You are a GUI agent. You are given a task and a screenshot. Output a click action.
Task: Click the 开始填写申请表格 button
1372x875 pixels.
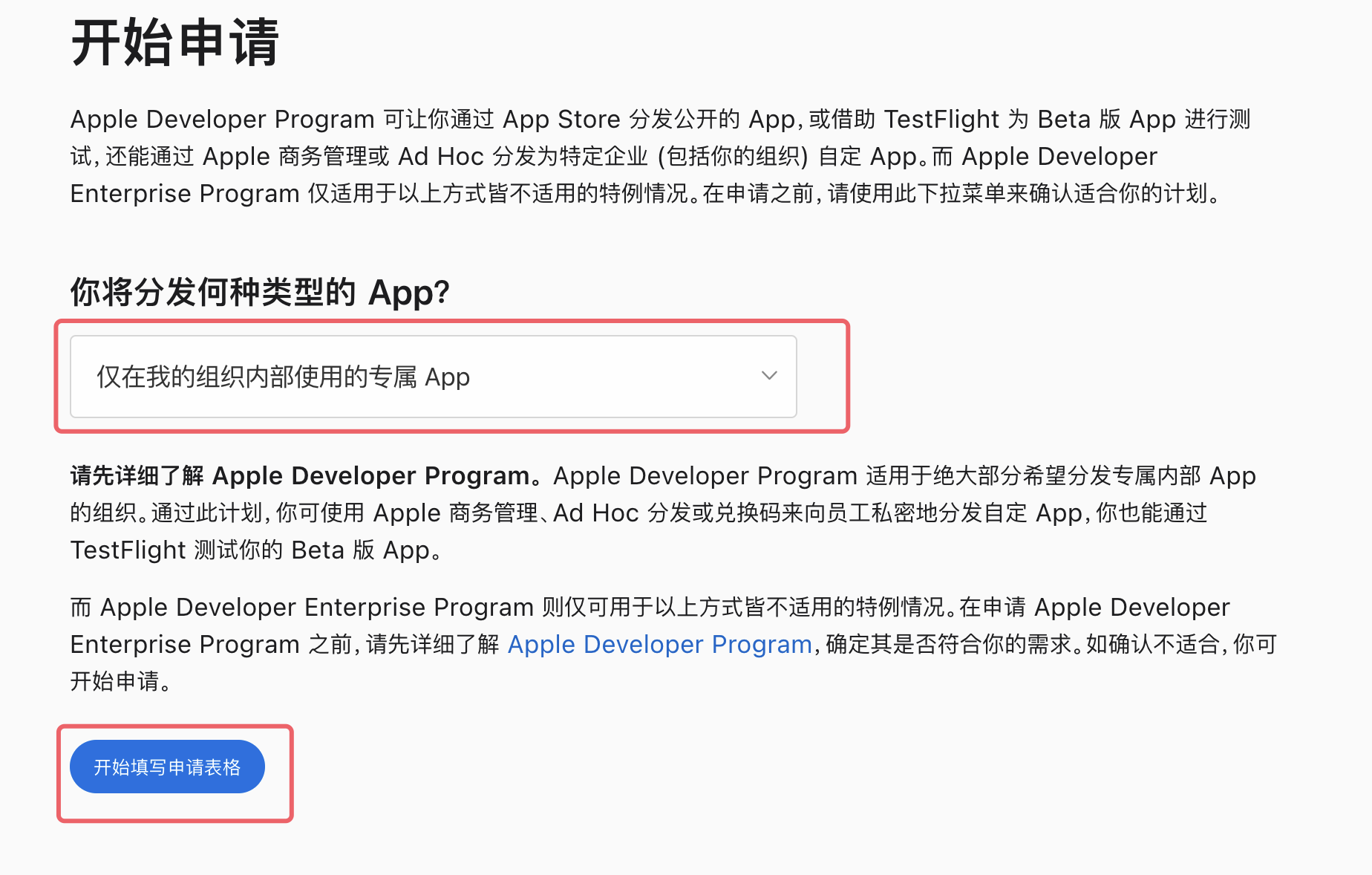pyautogui.click(x=167, y=767)
